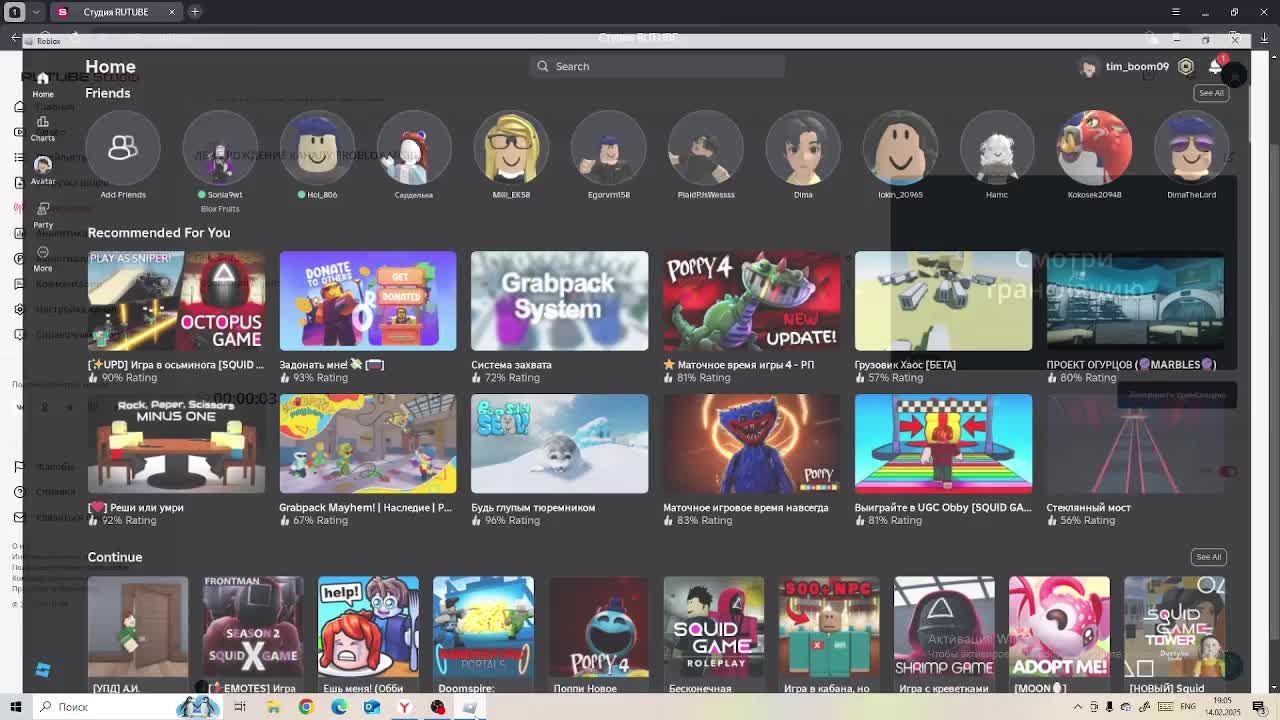Open the browser's hamburger menu icon
This screenshot has width=1280, height=720.
tap(1176, 12)
